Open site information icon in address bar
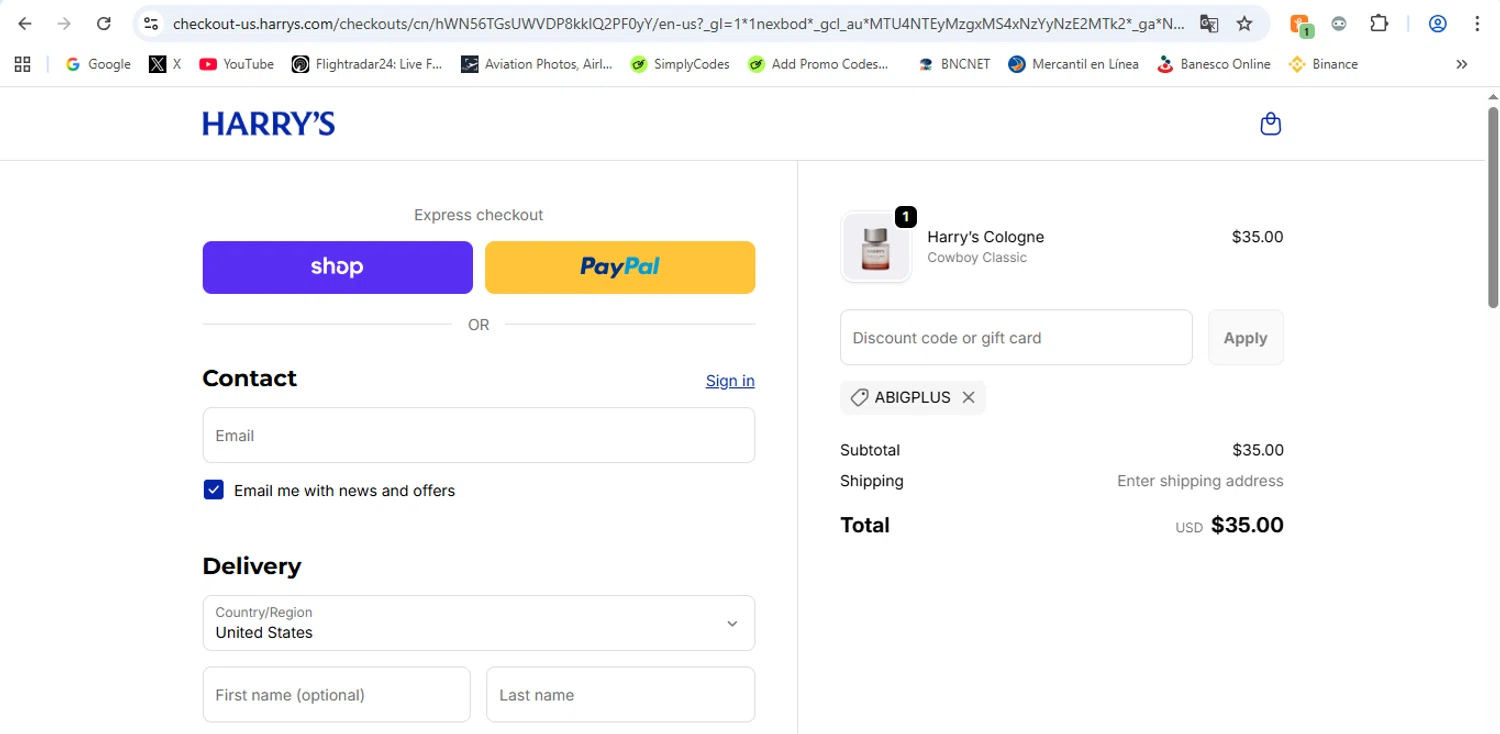 point(151,23)
